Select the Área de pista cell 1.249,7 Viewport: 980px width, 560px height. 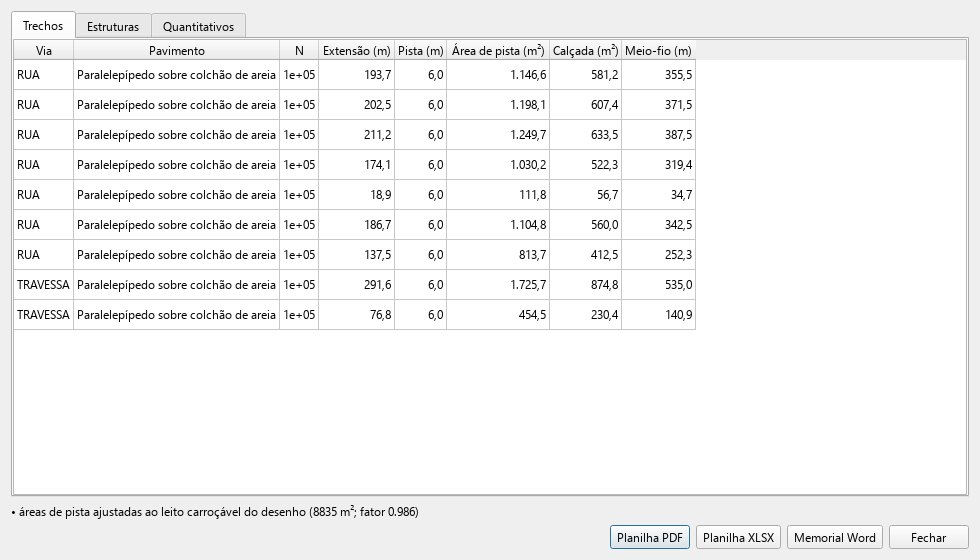click(x=498, y=134)
